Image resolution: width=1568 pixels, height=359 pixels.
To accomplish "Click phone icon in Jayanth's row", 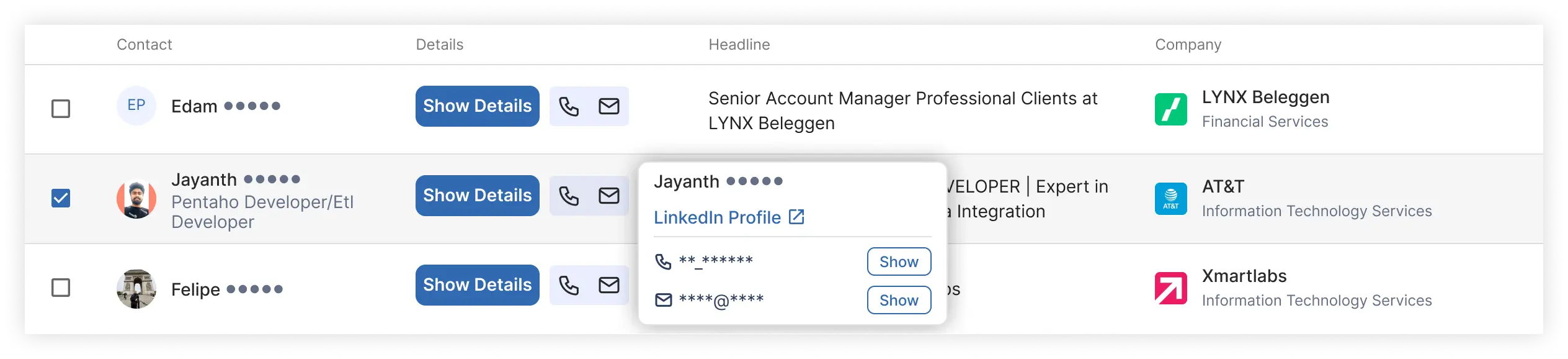I will pyautogui.click(x=569, y=196).
